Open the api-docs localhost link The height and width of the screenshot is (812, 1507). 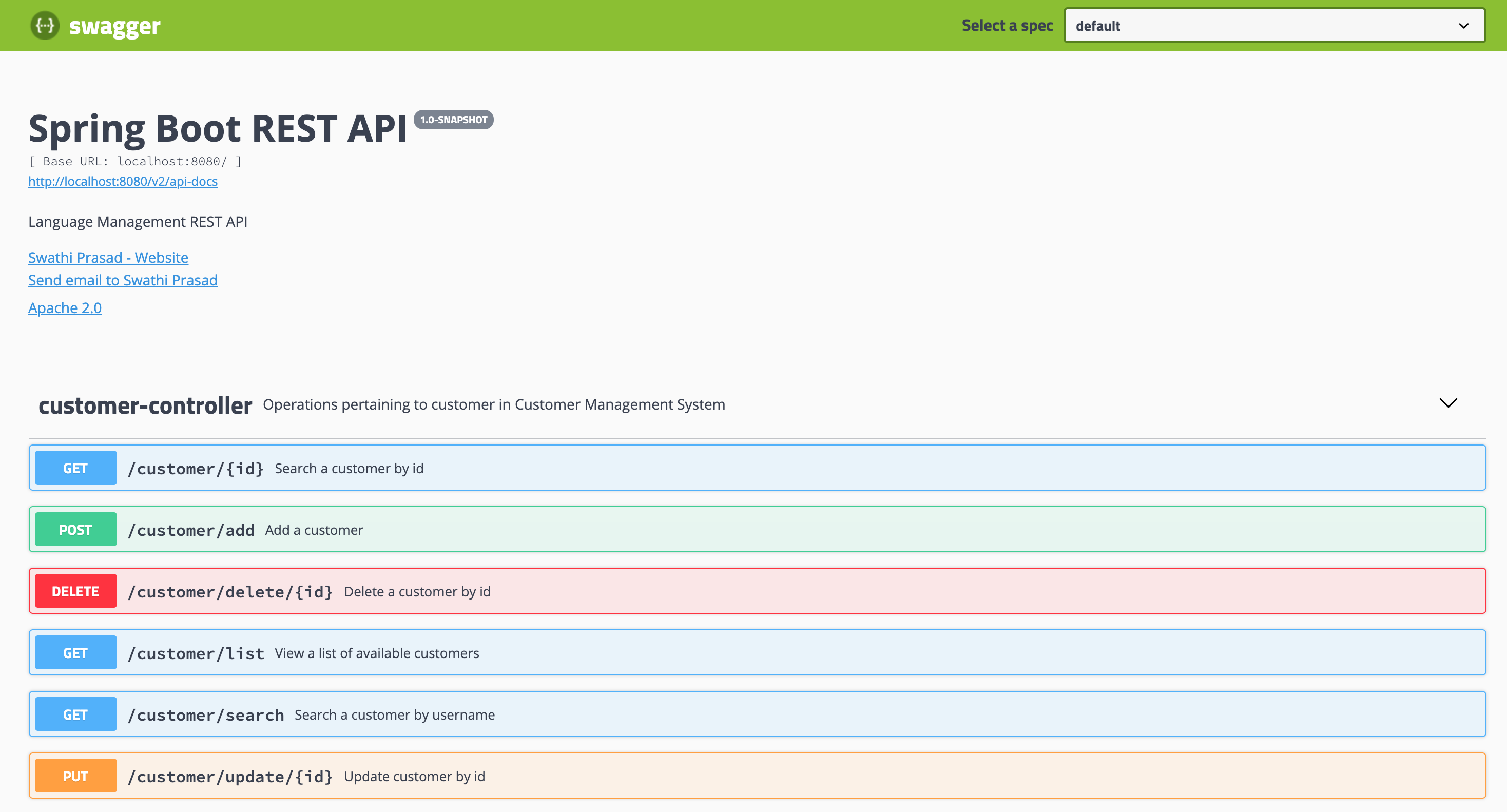click(x=123, y=181)
